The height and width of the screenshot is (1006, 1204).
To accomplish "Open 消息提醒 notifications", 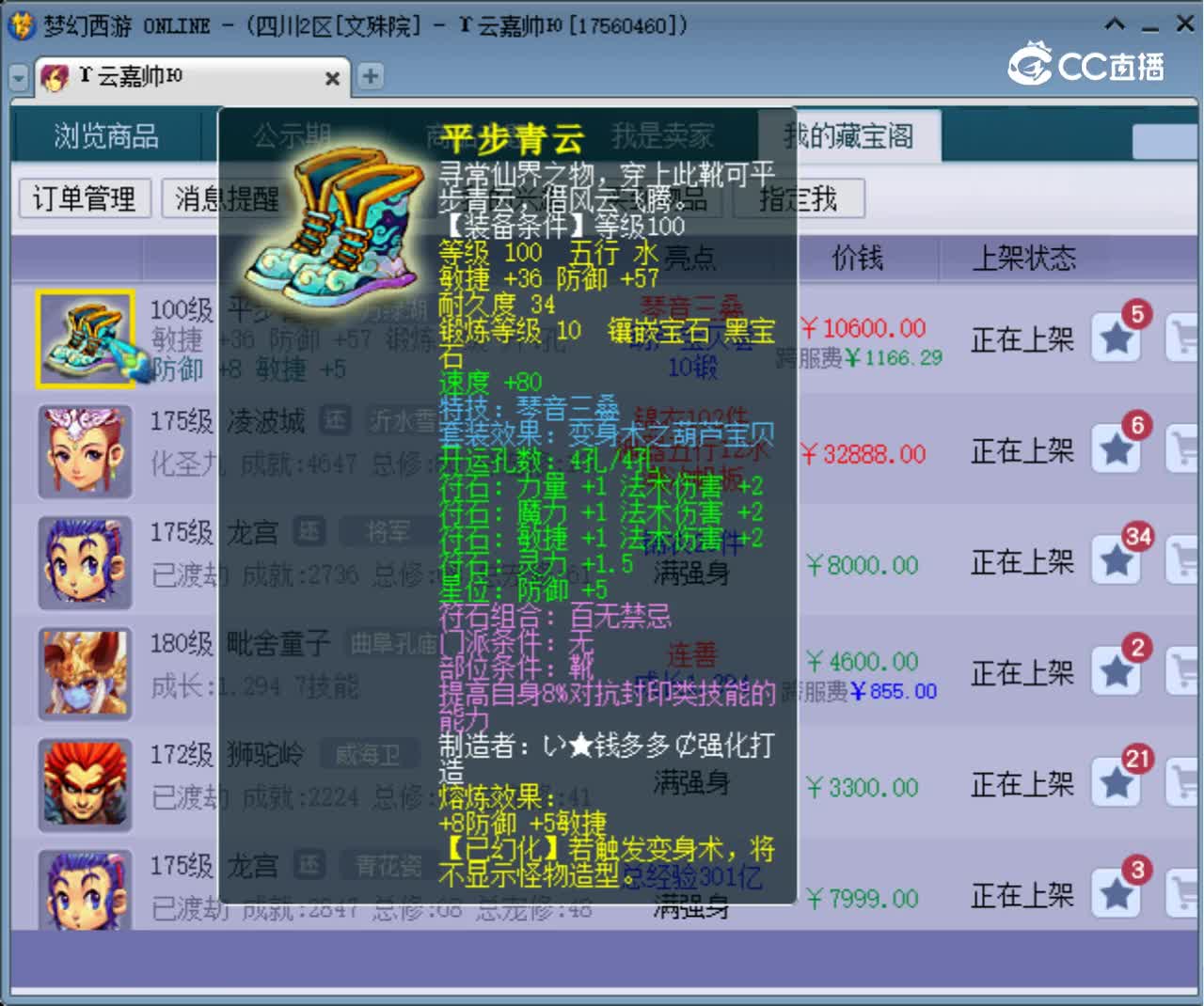I will (x=226, y=198).
